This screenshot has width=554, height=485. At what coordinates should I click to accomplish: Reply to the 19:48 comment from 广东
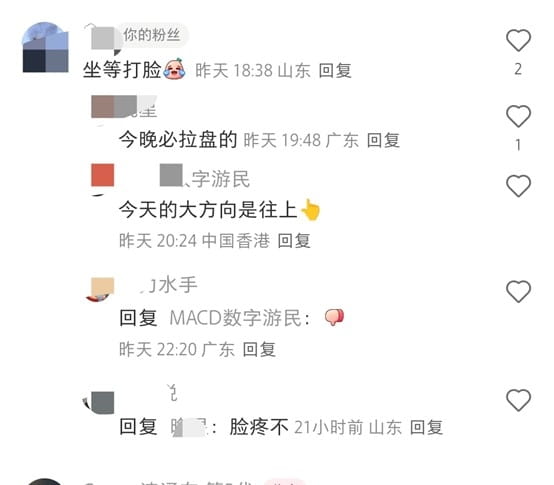coord(383,140)
